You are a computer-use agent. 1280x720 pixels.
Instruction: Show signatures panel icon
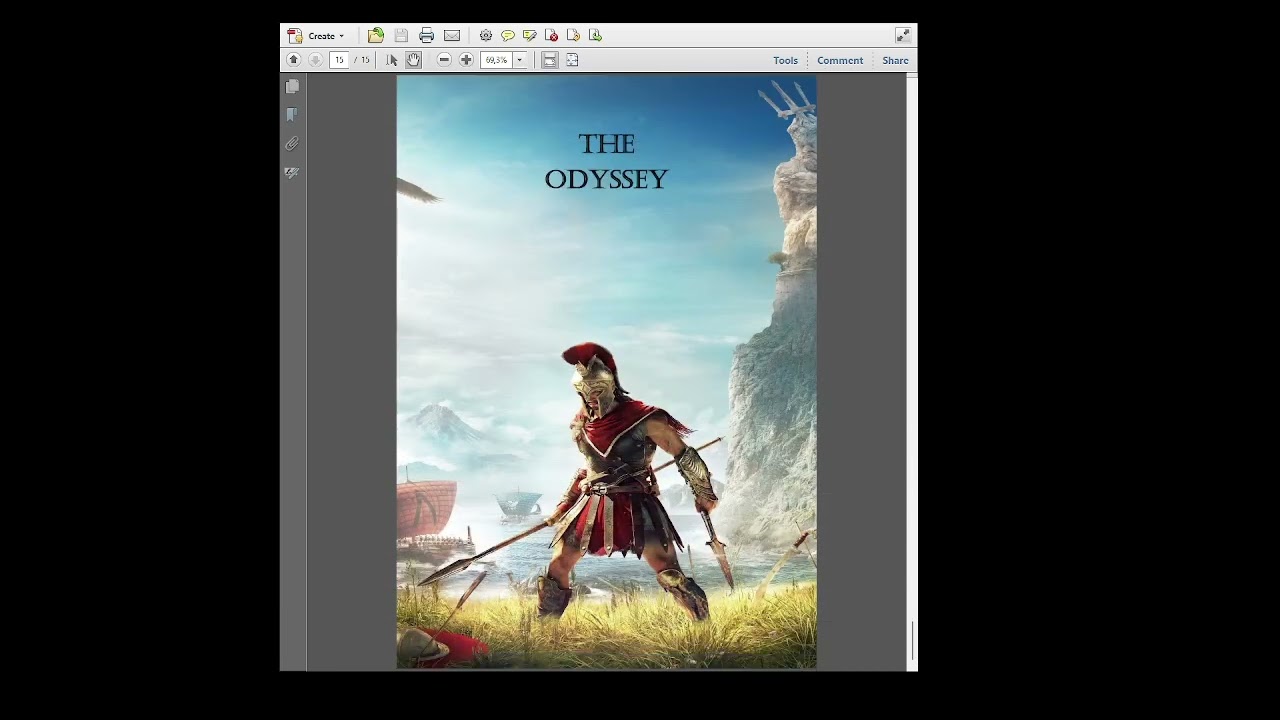(x=292, y=173)
